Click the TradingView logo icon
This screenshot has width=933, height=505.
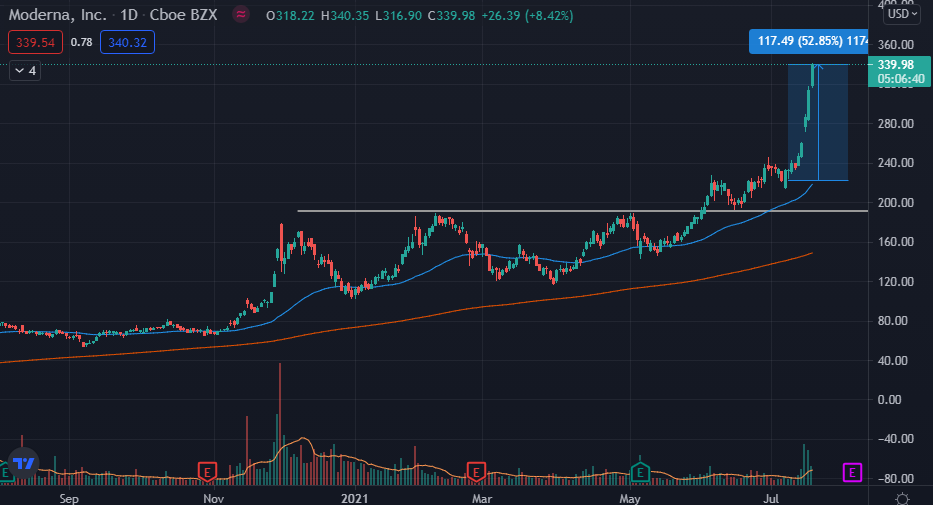click(24, 463)
